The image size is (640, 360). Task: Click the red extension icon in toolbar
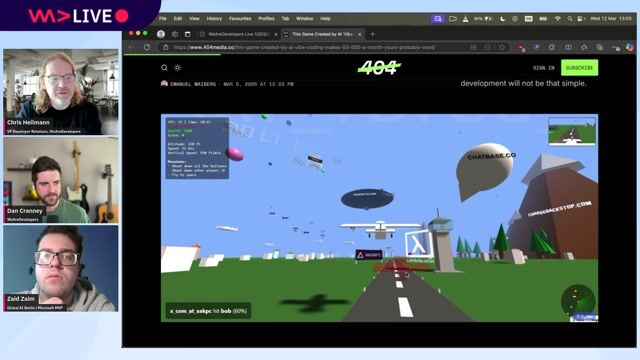tap(521, 48)
